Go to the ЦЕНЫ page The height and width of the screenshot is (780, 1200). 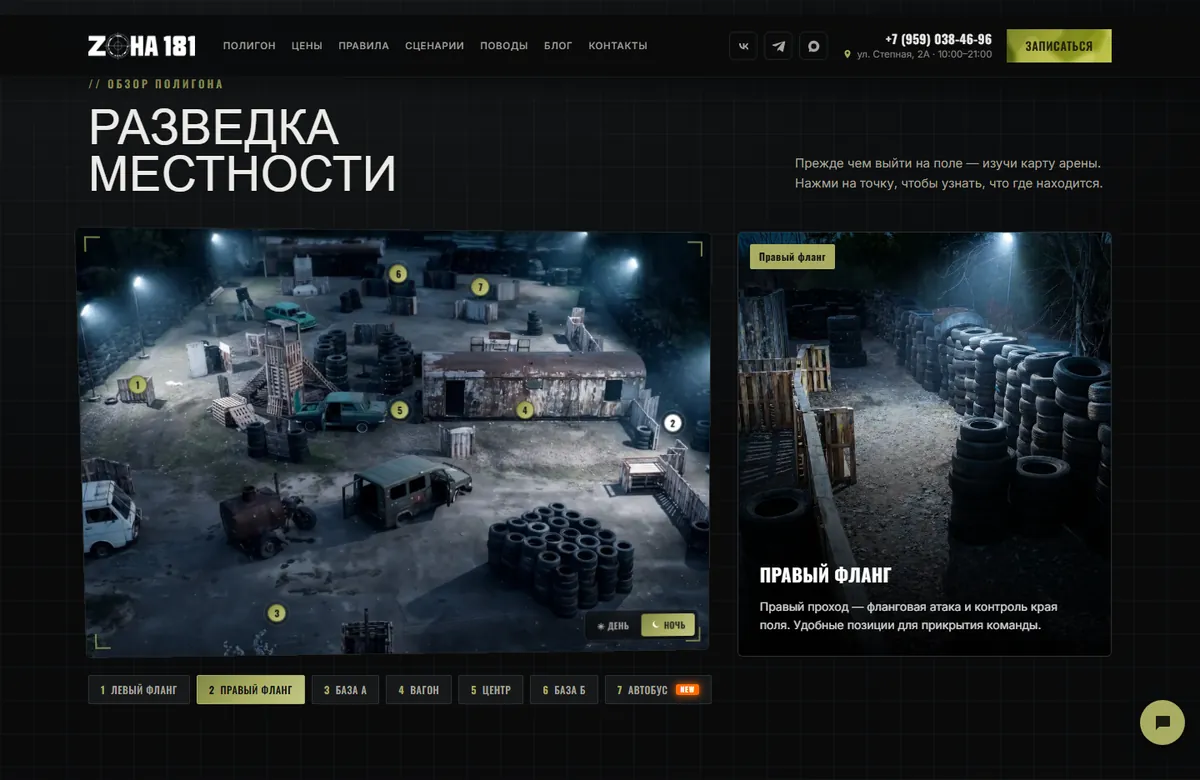tap(307, 46)
